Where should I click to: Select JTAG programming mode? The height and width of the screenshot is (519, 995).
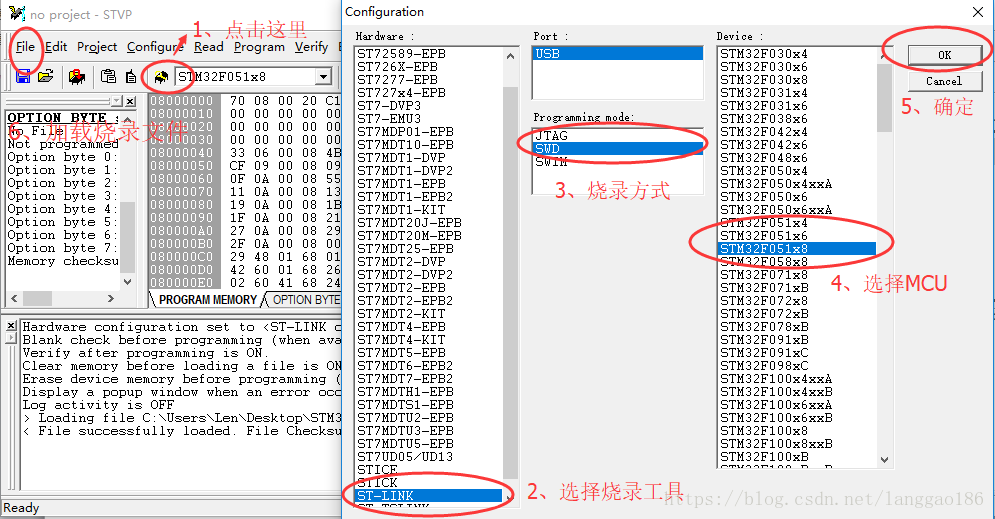tap(617, 136)
